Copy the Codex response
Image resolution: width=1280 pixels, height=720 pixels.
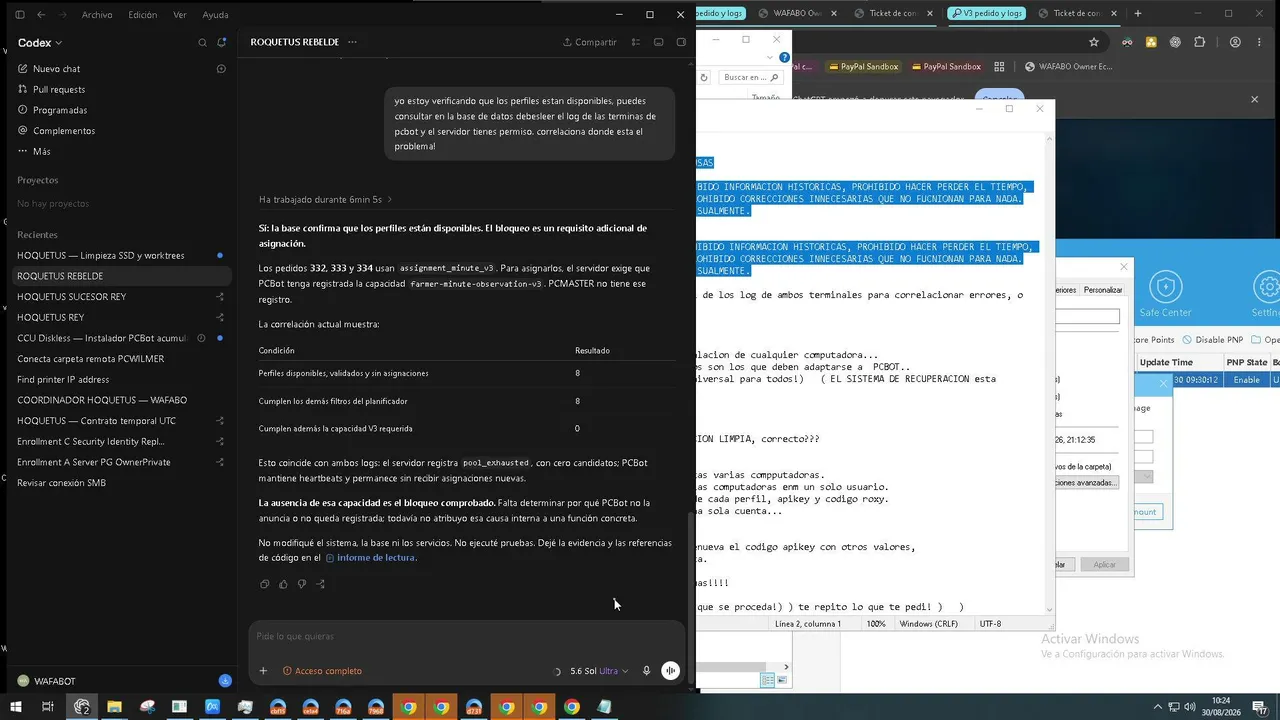[x=264, y=584]
